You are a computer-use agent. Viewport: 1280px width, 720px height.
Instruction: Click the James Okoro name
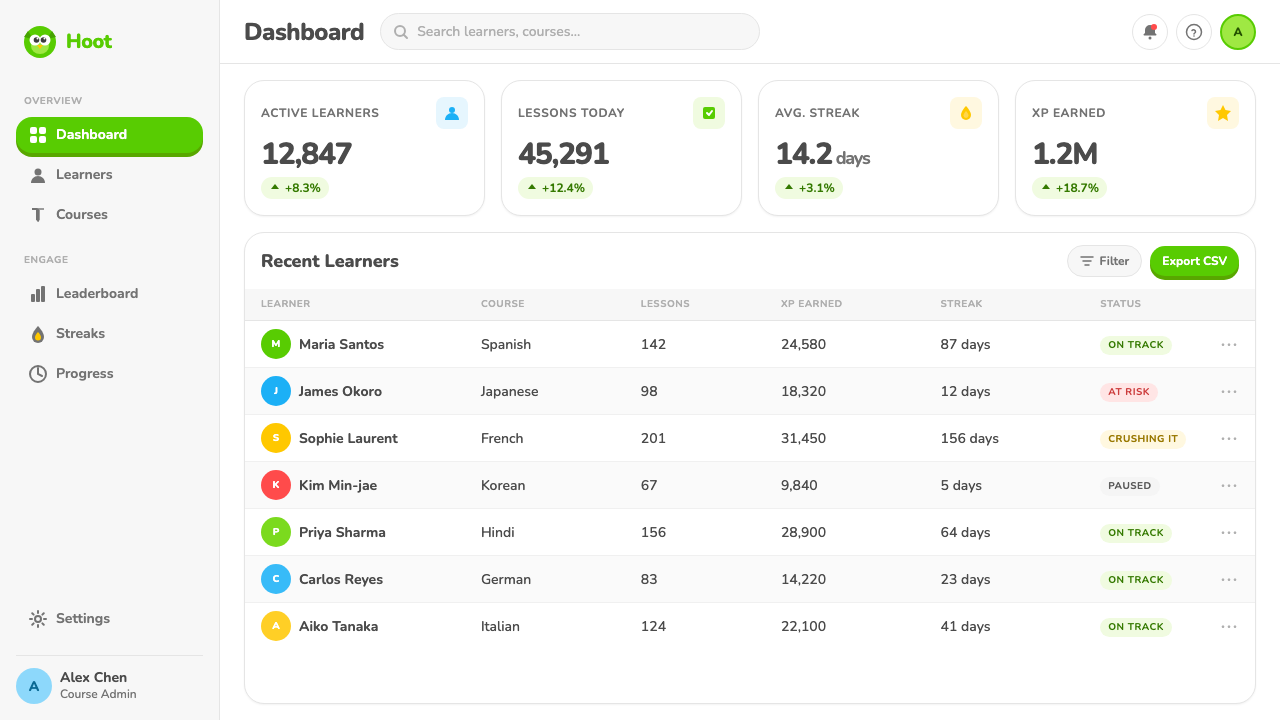point(340,391)
